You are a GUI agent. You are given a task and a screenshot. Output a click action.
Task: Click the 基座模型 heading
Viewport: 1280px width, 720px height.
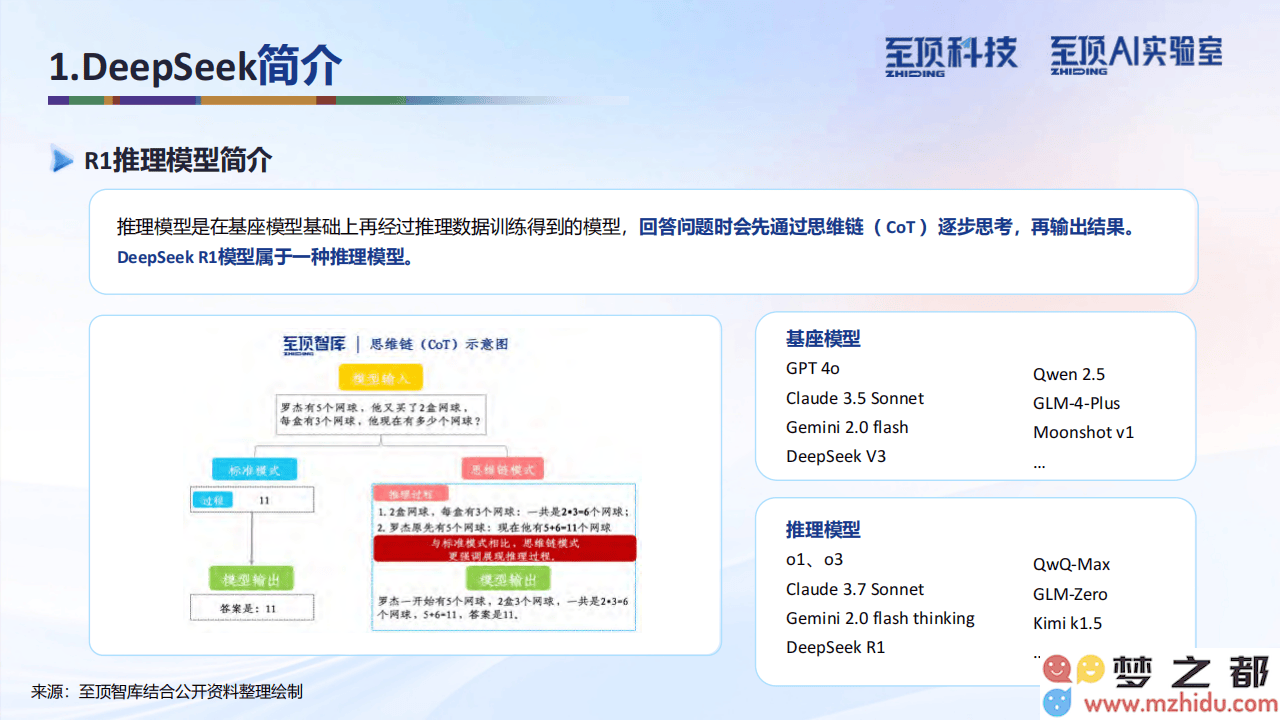pyautogui.click(x=823, y=339)
